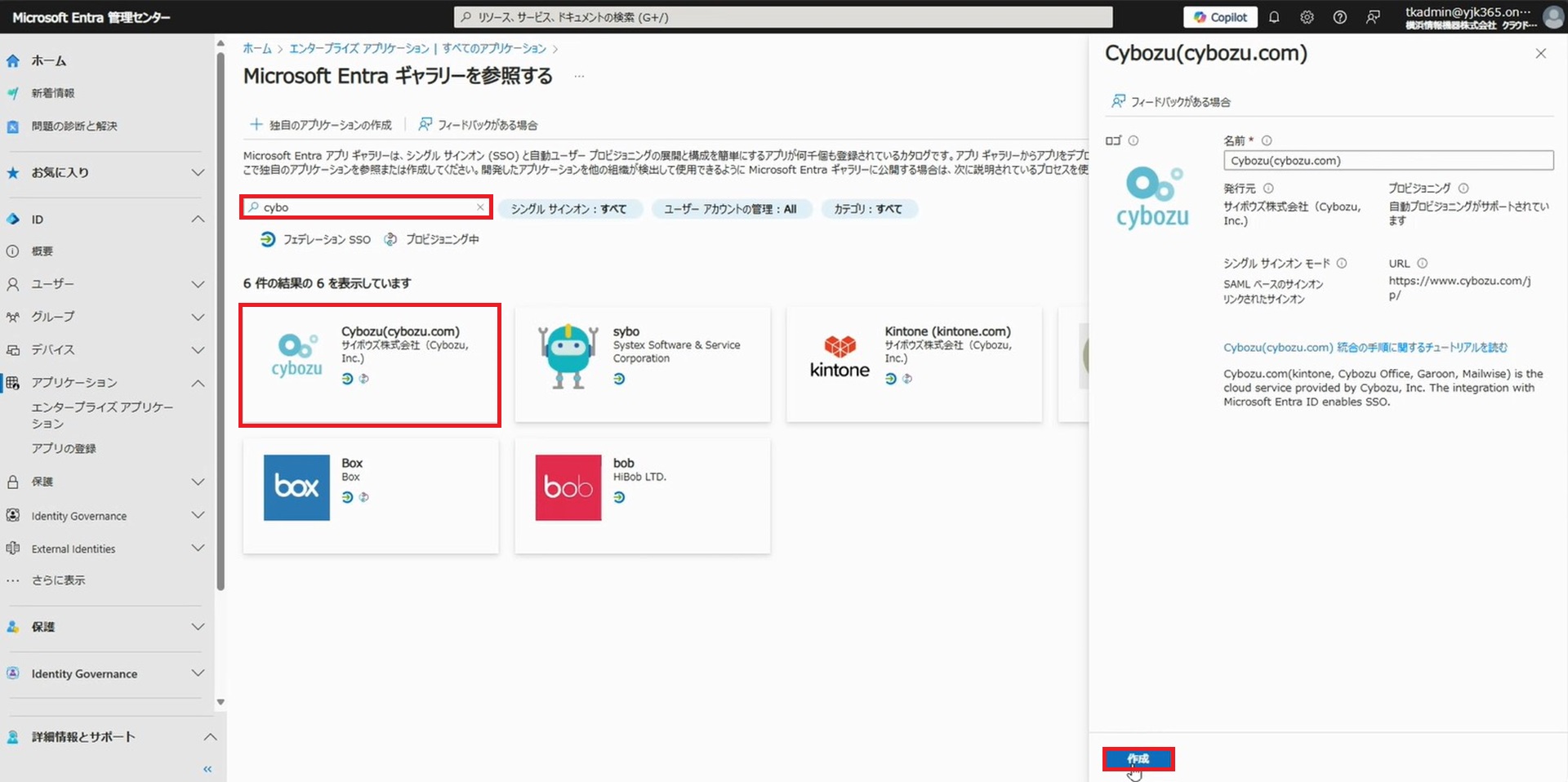
Task: Click SSO icon on Kintone card
Action: pos(891,379)
